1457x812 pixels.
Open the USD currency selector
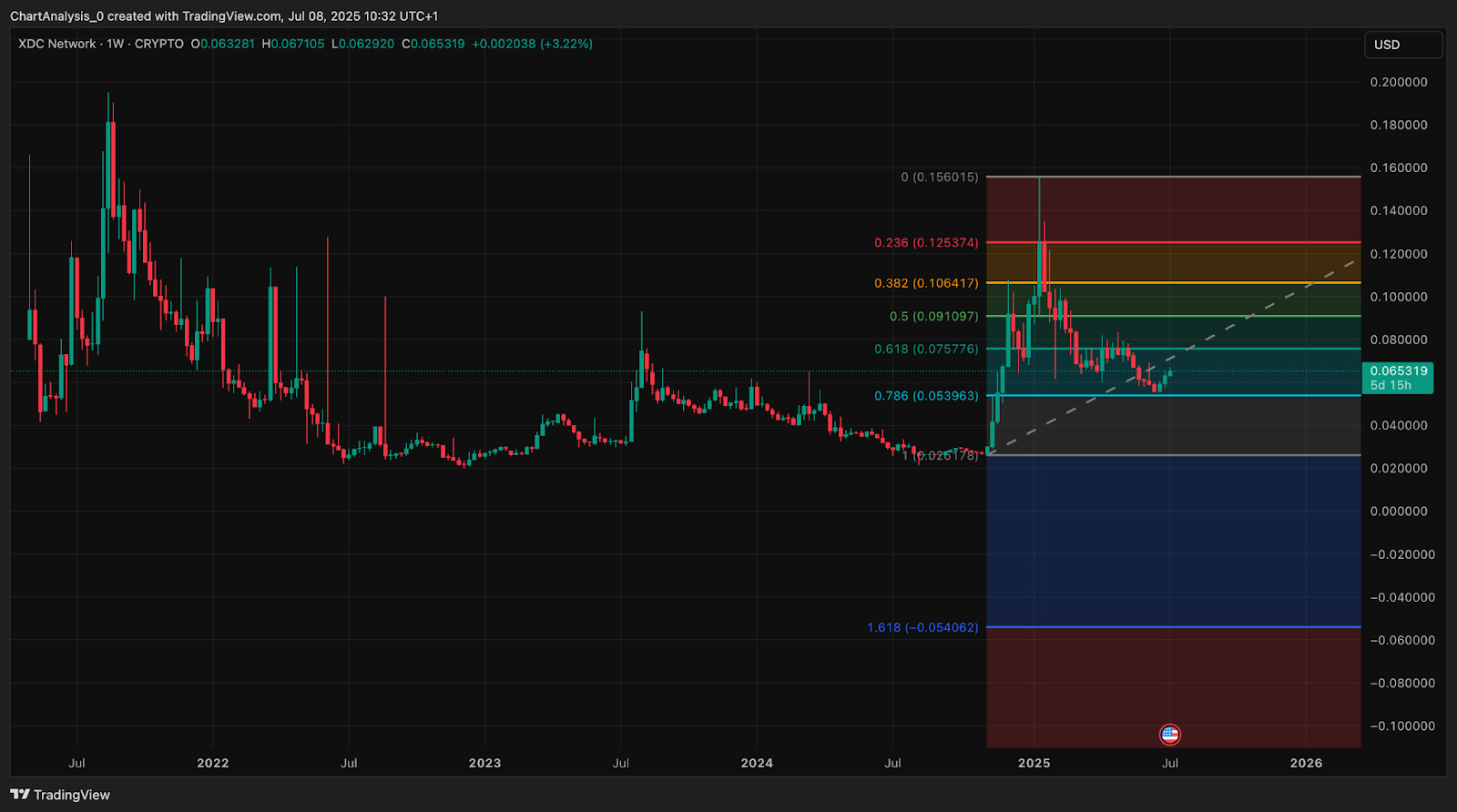click(1402, 45)
